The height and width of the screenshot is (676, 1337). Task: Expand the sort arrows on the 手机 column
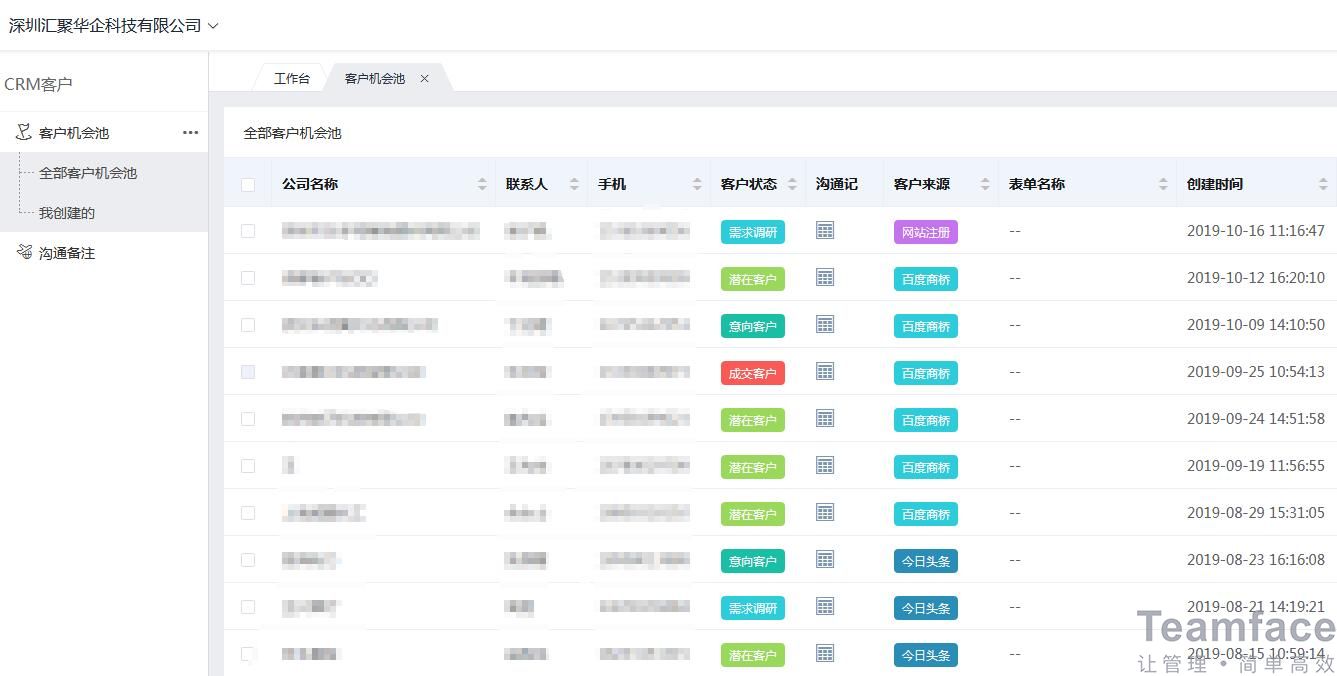click(698, 183)
